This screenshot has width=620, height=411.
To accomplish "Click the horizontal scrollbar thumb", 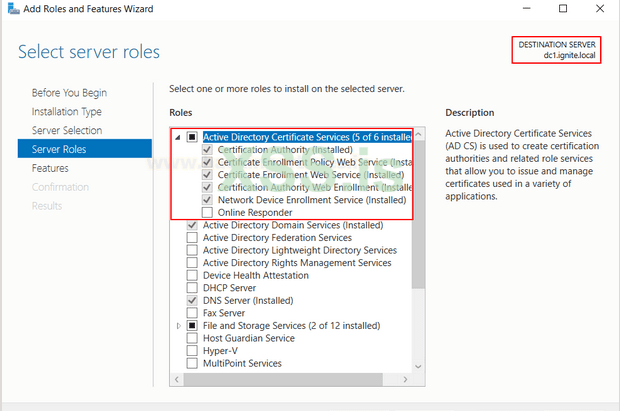I will click(x=283, y=379).
